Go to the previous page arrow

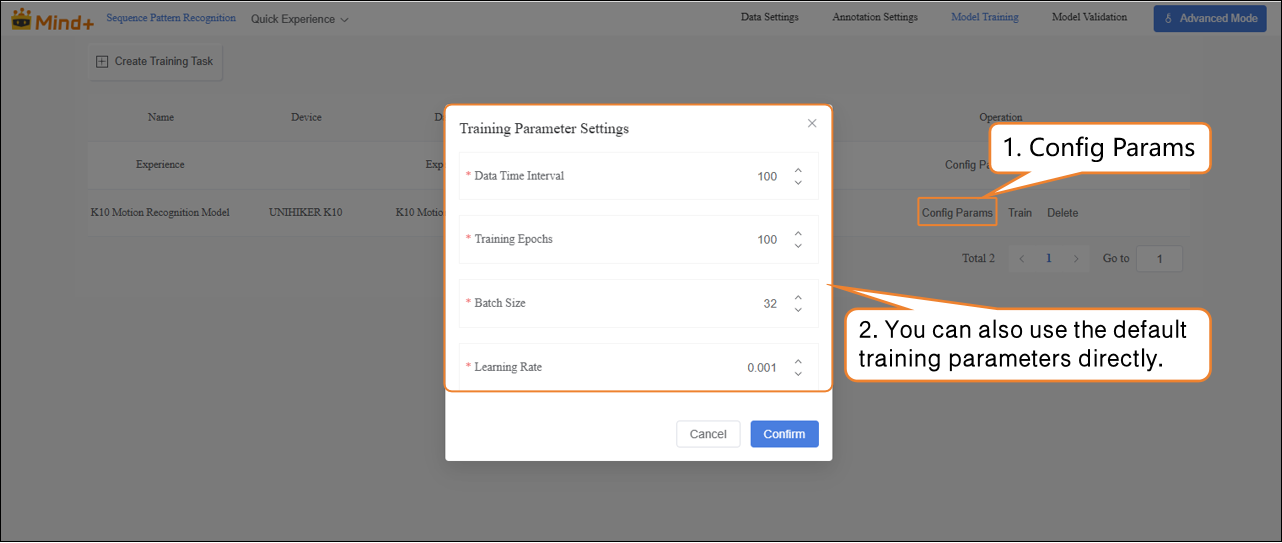[1021, 258]
